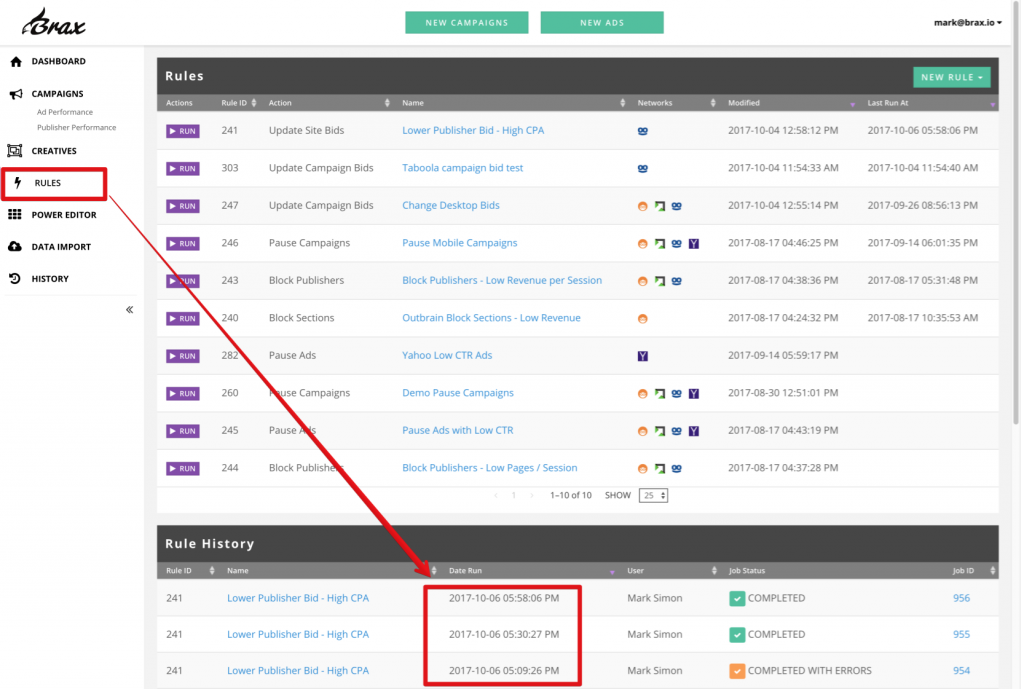This screenshot has width=1024, height=689.
Task: Open the Power Editor grid icon
Action: pos(14,215)
